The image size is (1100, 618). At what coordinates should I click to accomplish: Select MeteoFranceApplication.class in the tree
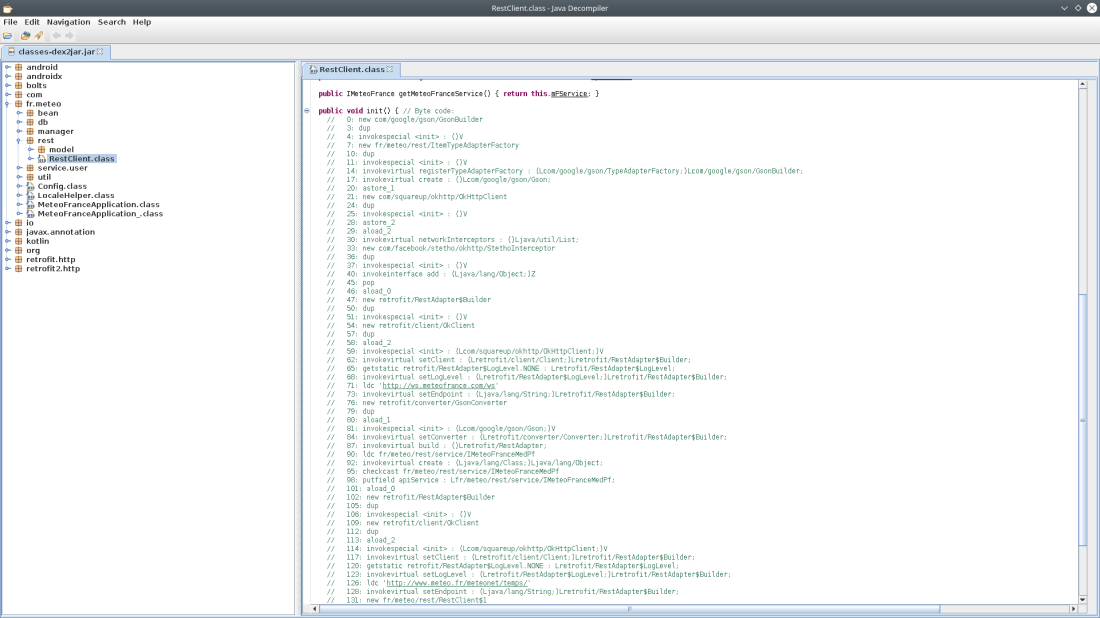click(x=98, y=204)
